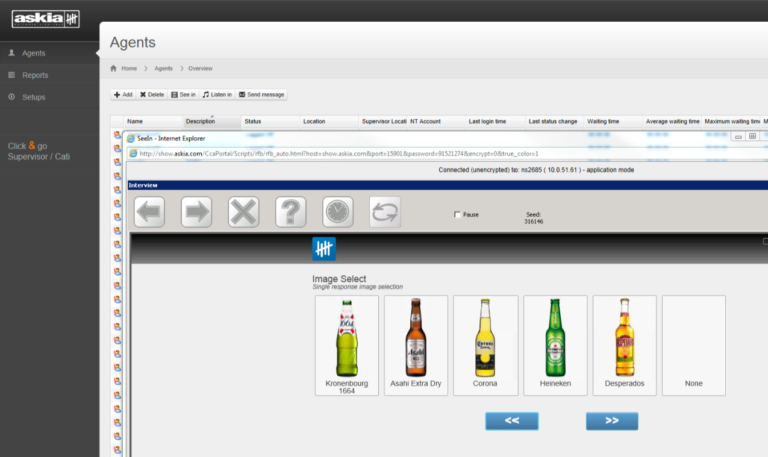Toggle the Pause checkbox
This screenshot has height=457, width=768.
coord(457,215)
